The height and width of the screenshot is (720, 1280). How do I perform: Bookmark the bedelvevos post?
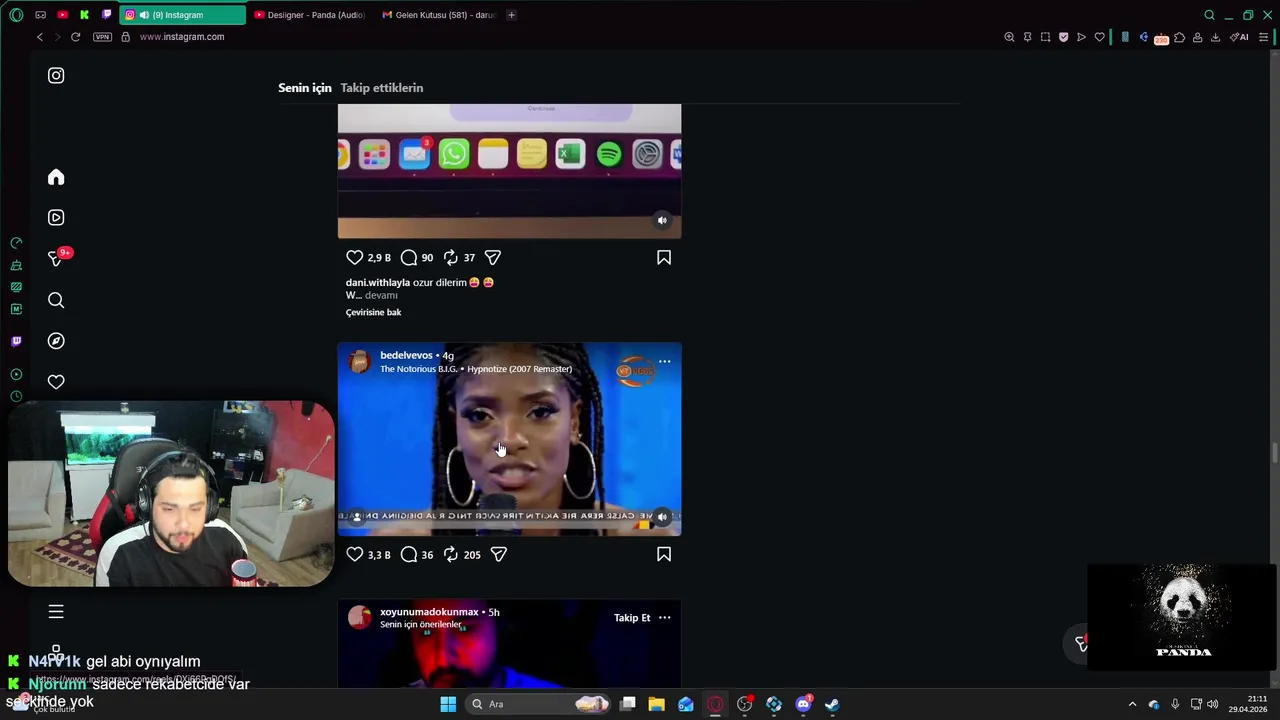click(x=664, y=554)
